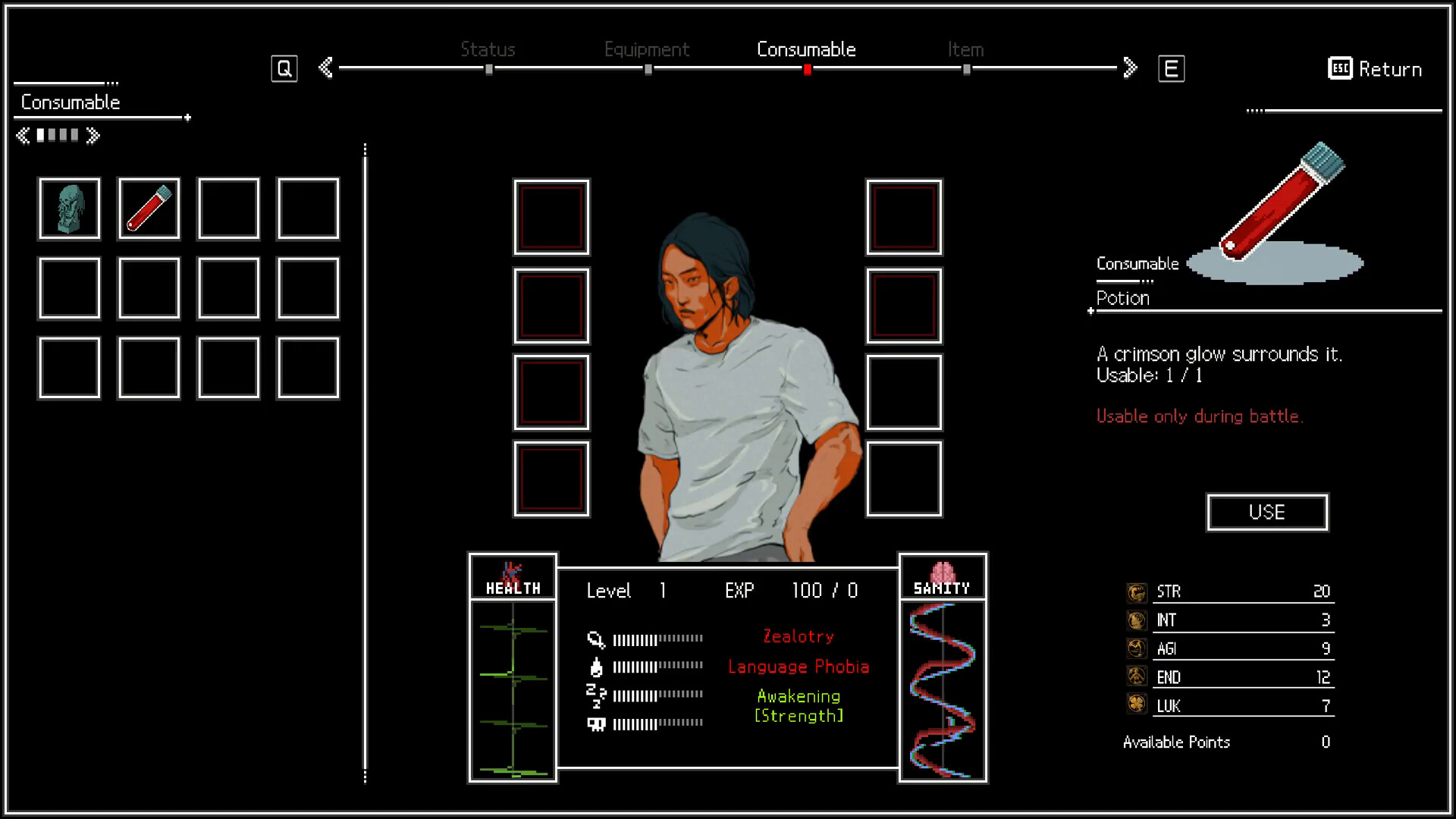Select the stone head consumable item
The width and height of the screenshot is (1456, 819).
point(69,209)
